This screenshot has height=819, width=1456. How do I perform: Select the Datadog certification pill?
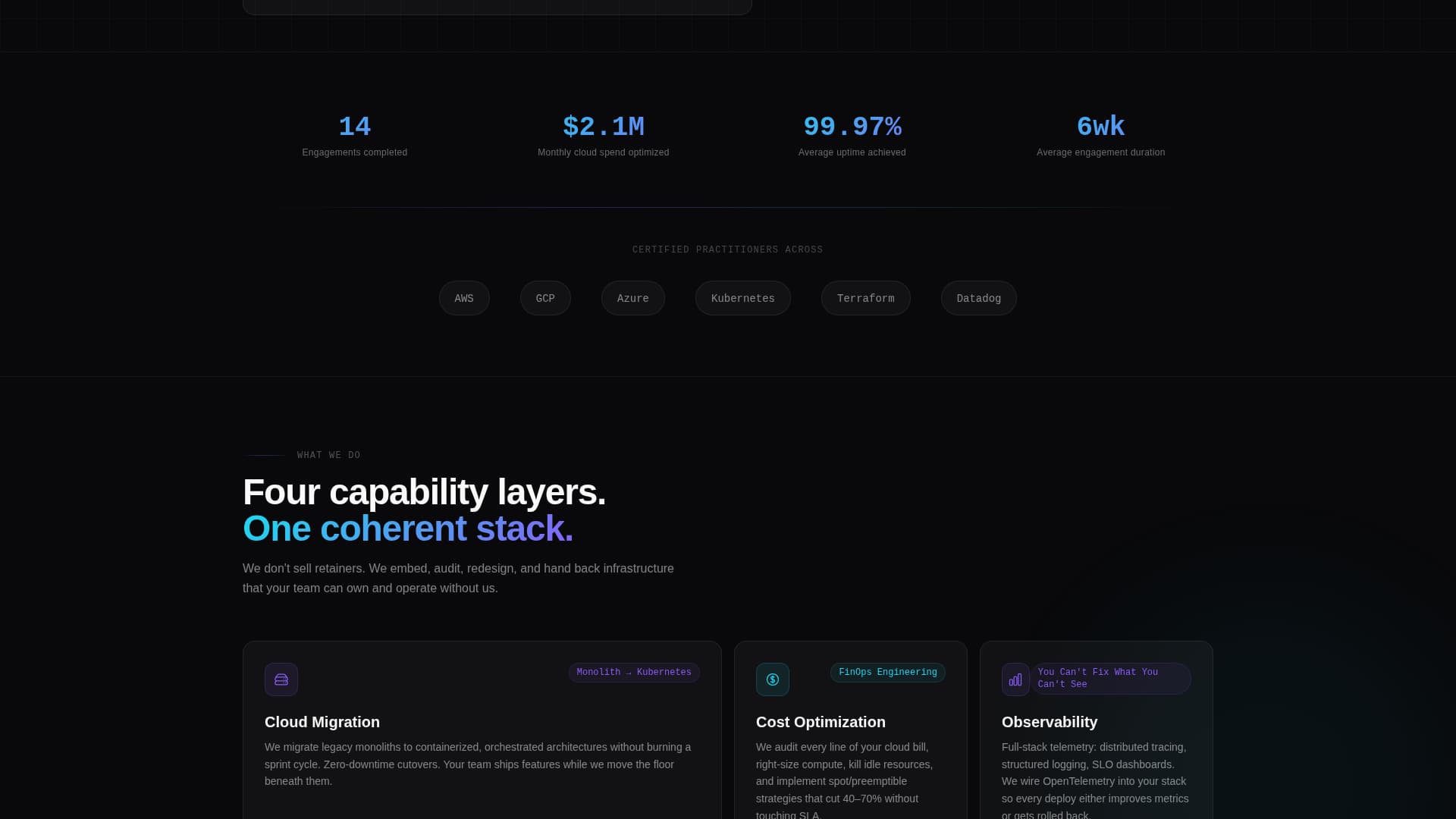tap(979, 298)
